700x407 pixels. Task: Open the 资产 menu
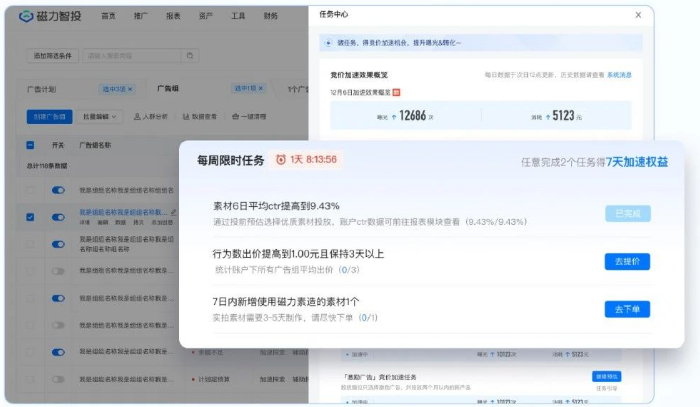pos(206,16)
